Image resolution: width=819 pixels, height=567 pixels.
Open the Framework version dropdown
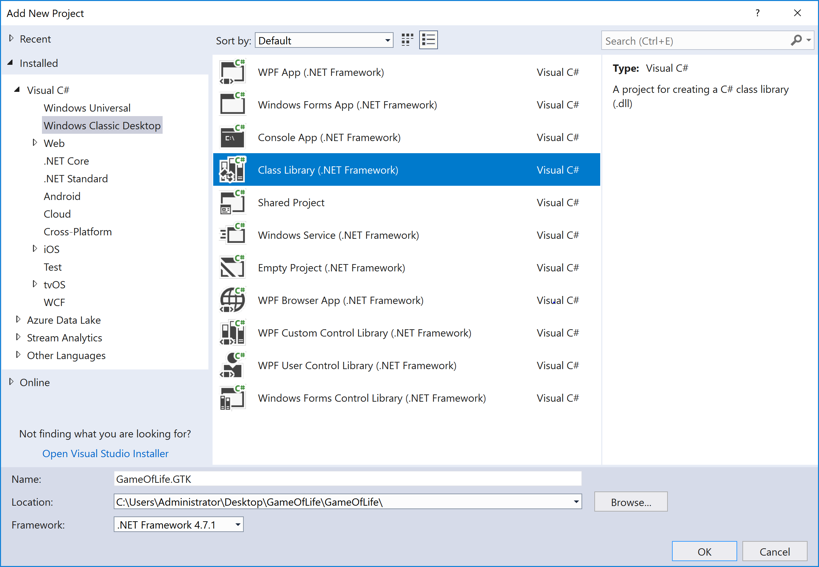(238, 525)
